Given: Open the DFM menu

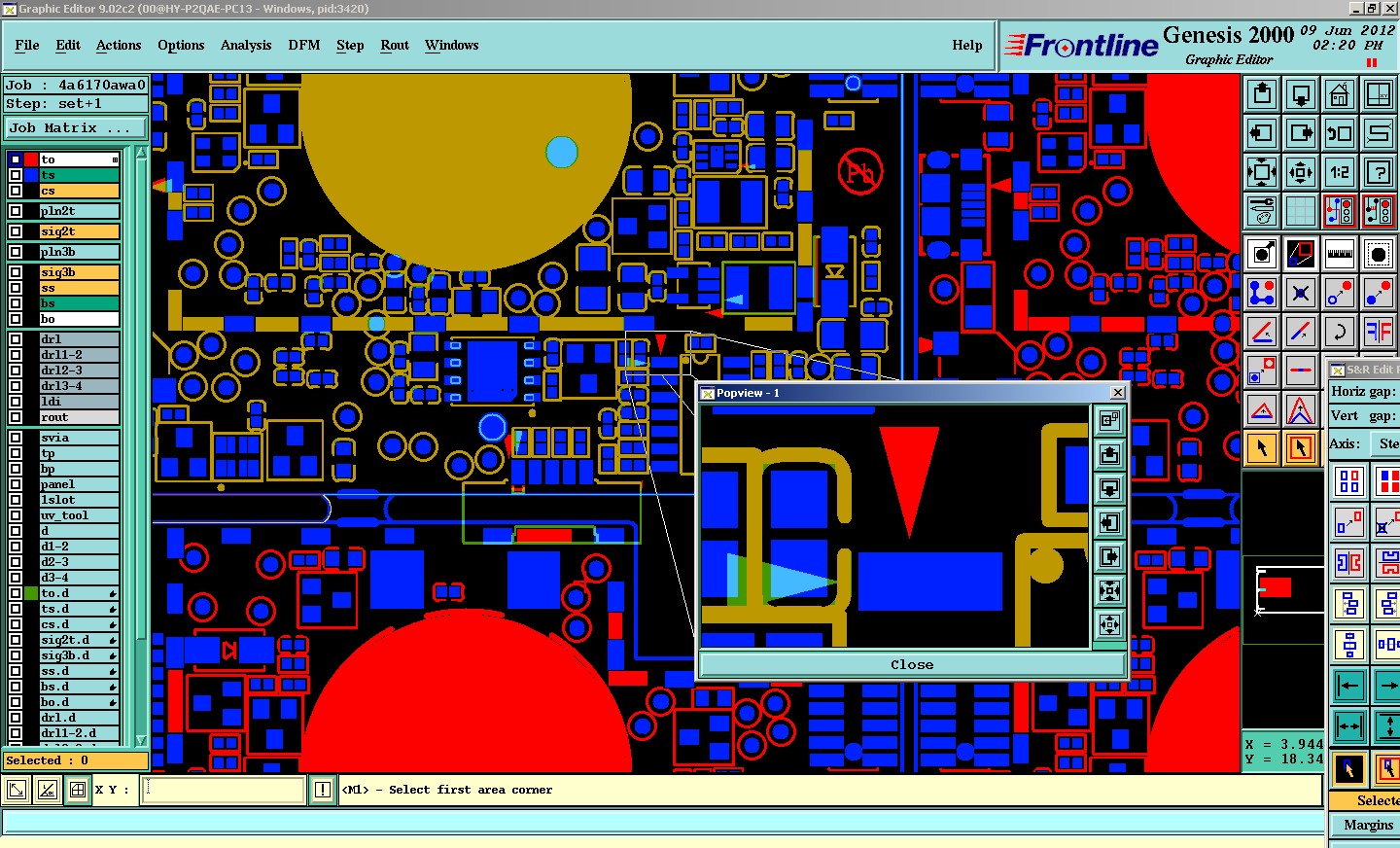Looking at the screenshot, I should tap(304, 45).
